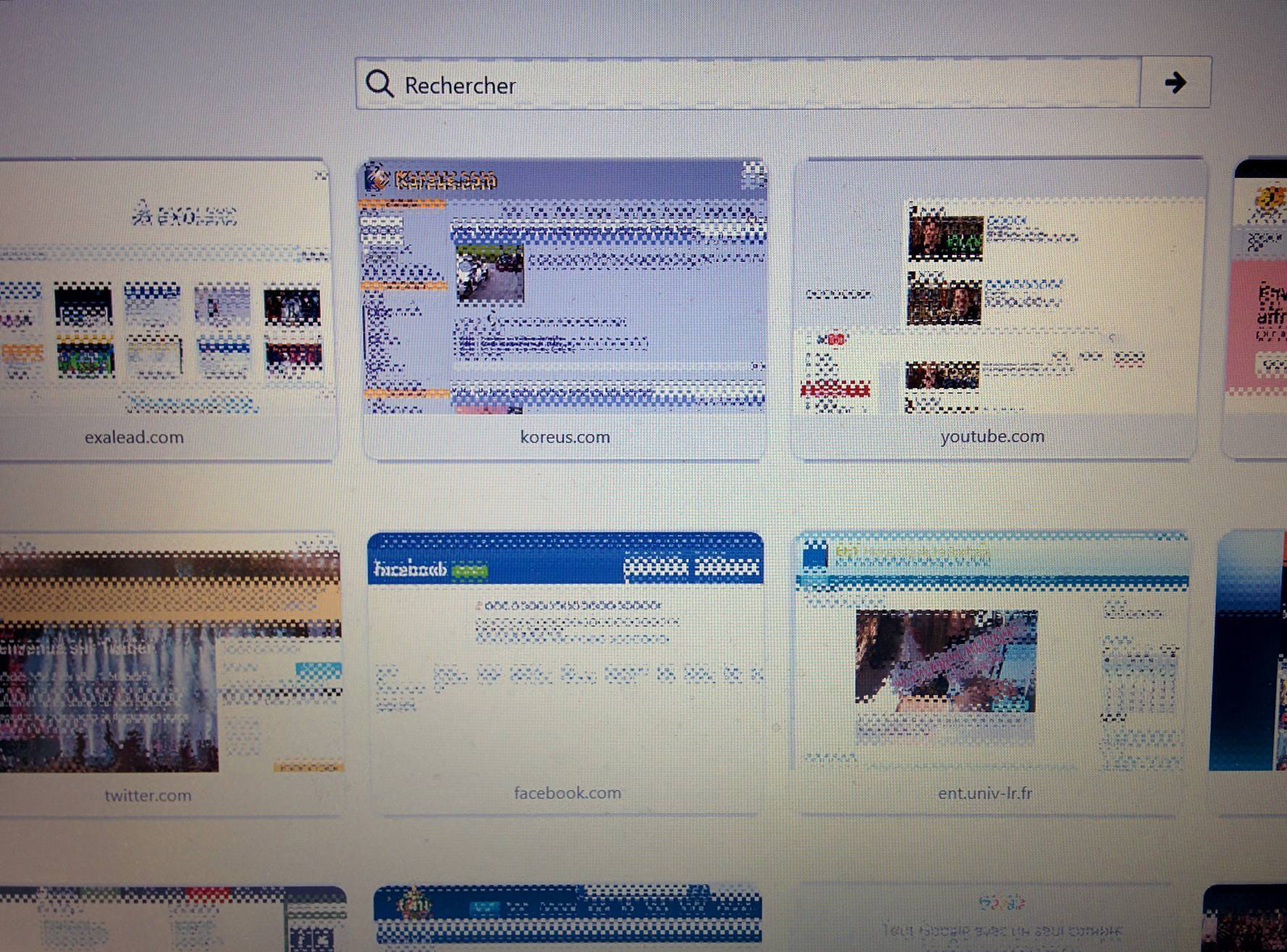The height and width of the screenshot is (952, 1287).
Task: Open the facebook.com tile
Action: [566, 673]
